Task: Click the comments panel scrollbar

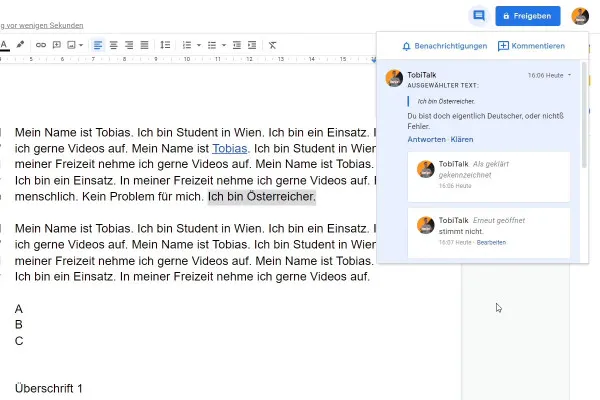Action: pyautogui.click(x=584, y=115)
